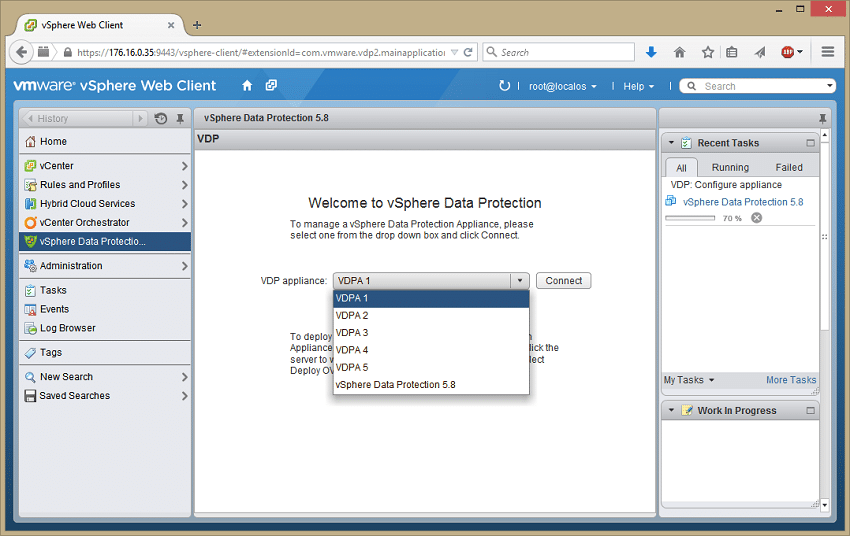Click the vSphere Data Protection task icon
Screen dimensions: 850x536
(671, 201)
